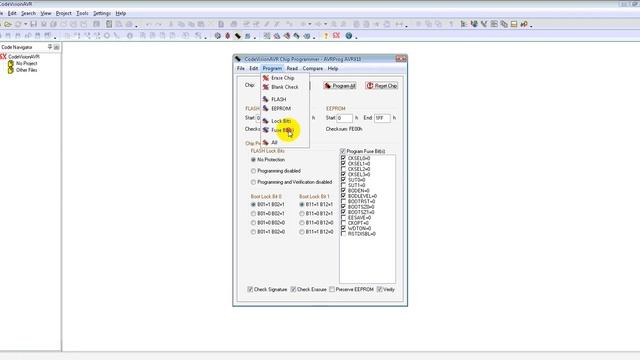Choose Blank Check from Program menu

(x=285, y=87)
